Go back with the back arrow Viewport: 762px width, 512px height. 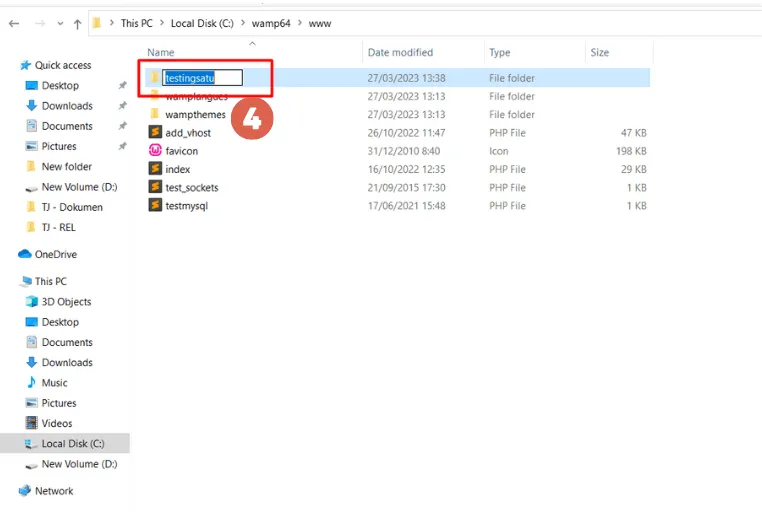click(14, 23)
